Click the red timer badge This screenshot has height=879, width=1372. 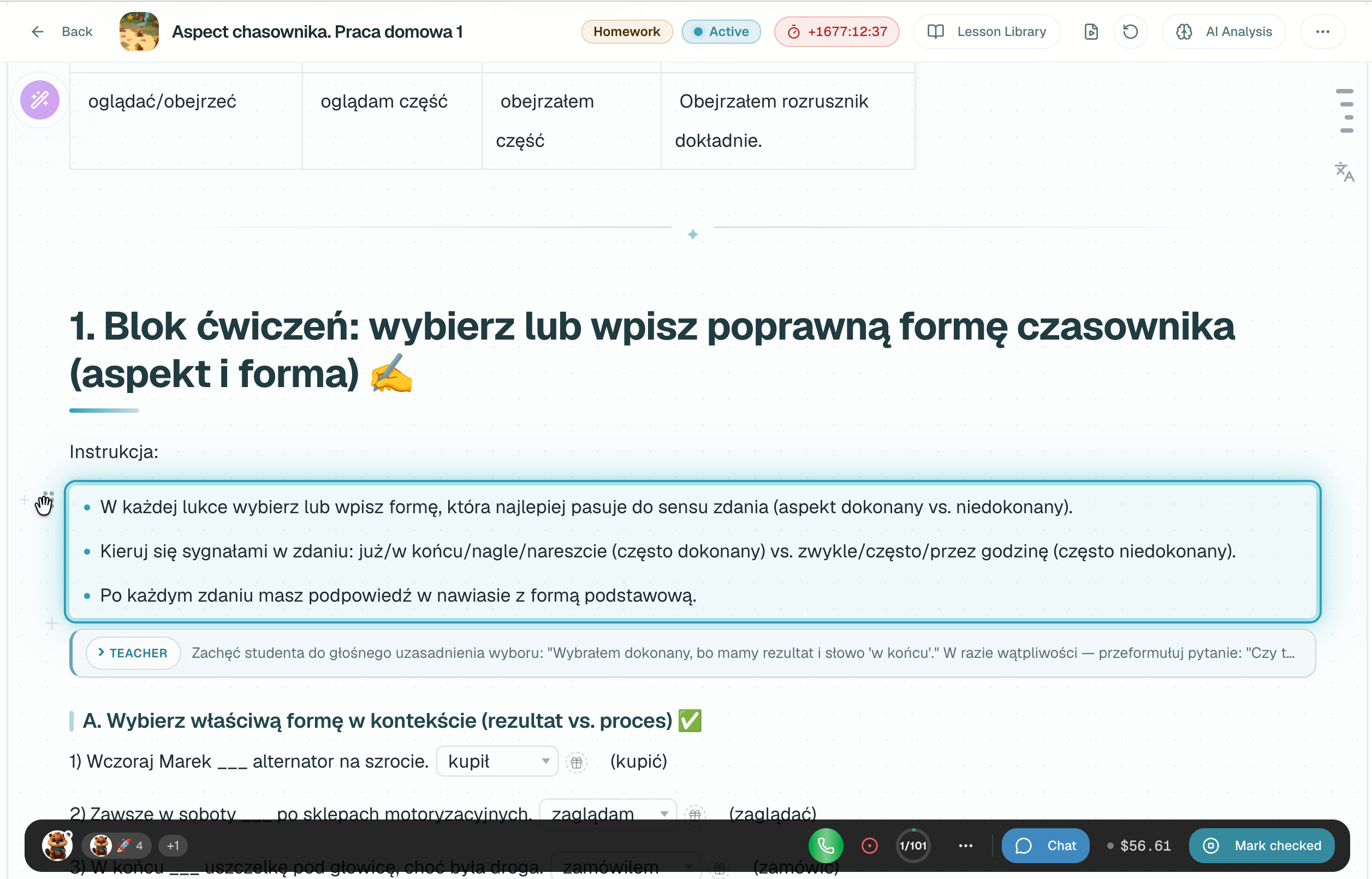[x=836, y=32]
